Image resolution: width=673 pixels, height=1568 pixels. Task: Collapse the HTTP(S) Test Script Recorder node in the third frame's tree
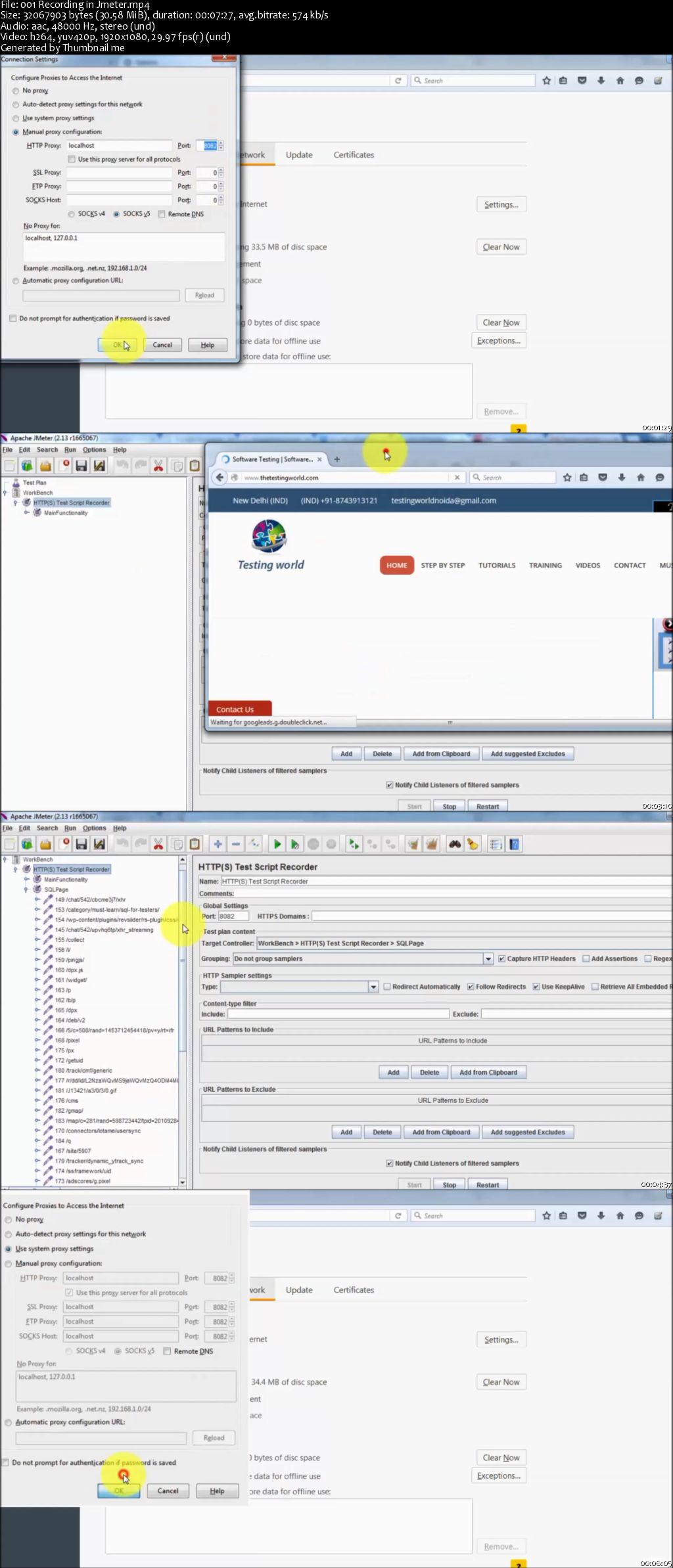click(x=16, y=869)
